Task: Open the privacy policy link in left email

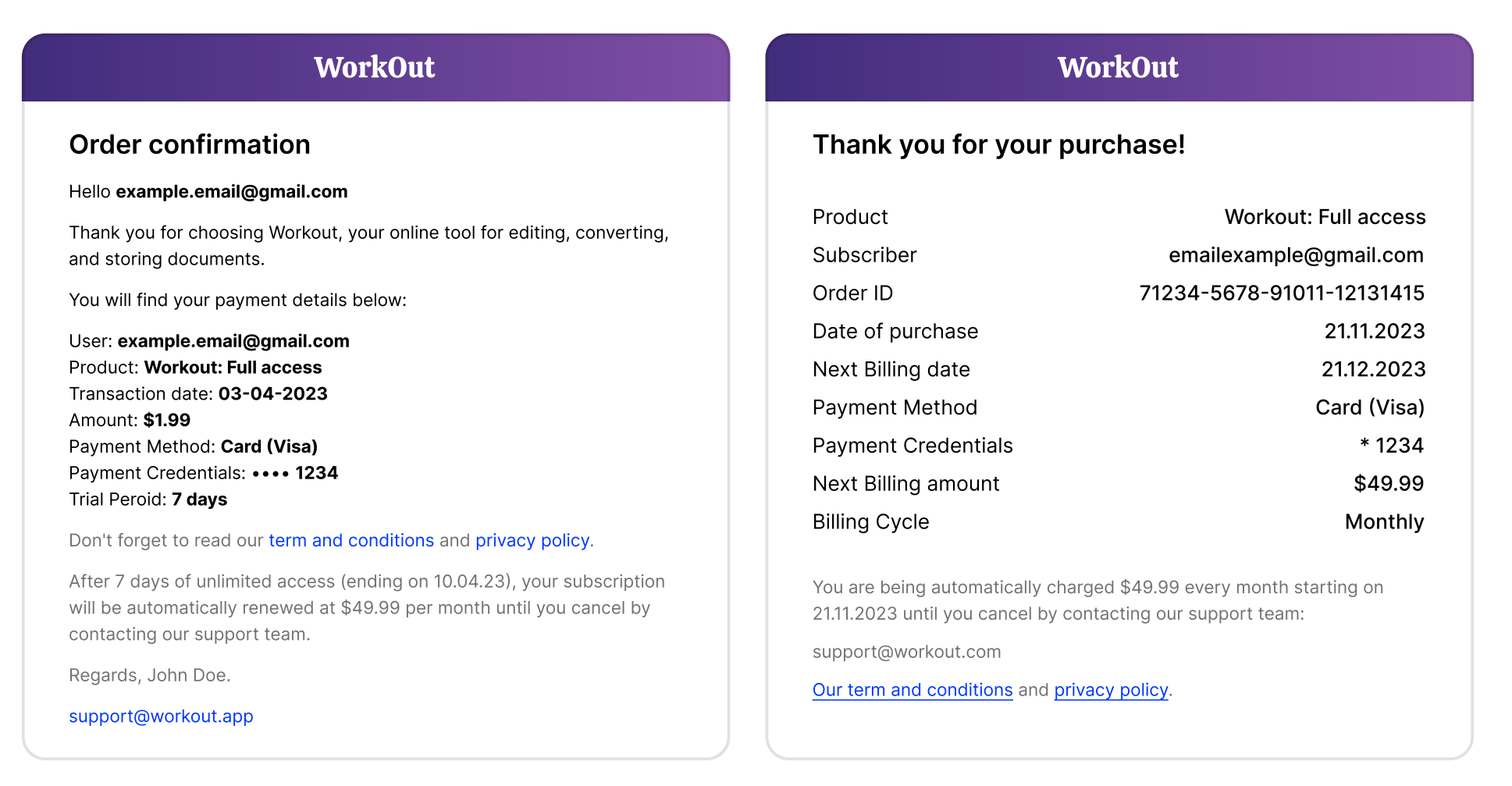Action: [532, 540]
